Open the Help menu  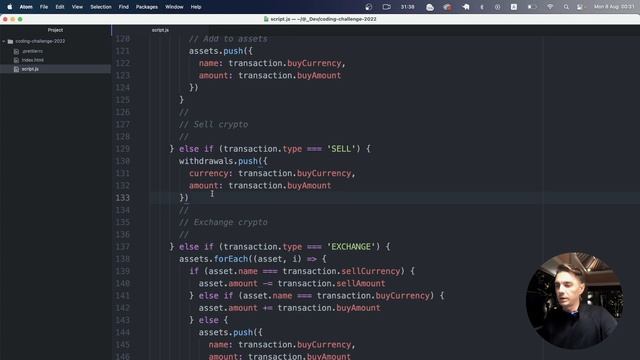[x=196, y=7]
